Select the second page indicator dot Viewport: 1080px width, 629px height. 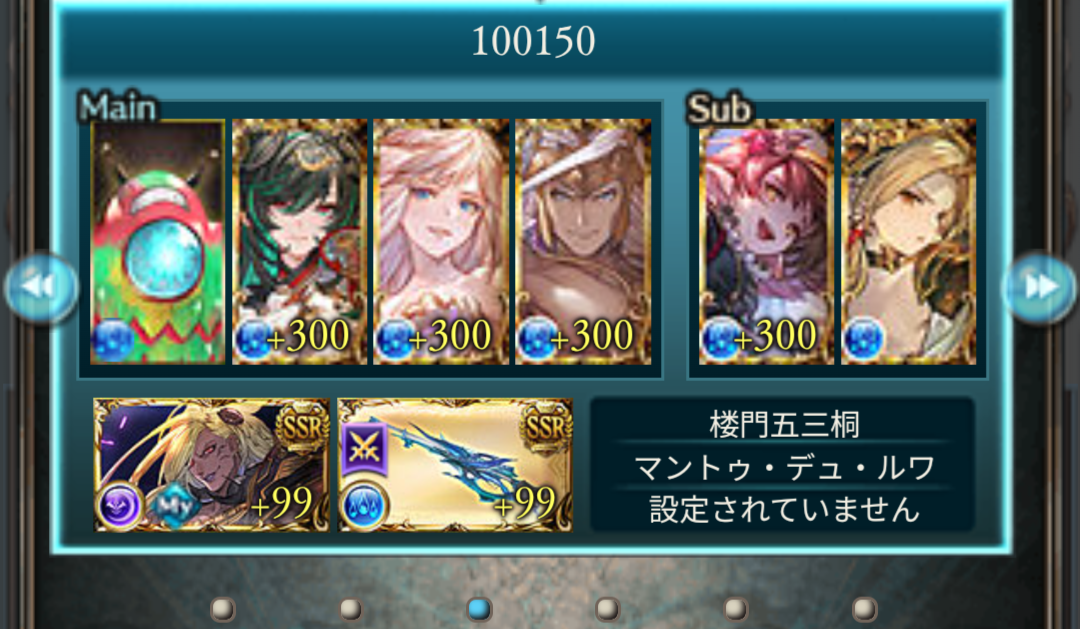point(351,609)
